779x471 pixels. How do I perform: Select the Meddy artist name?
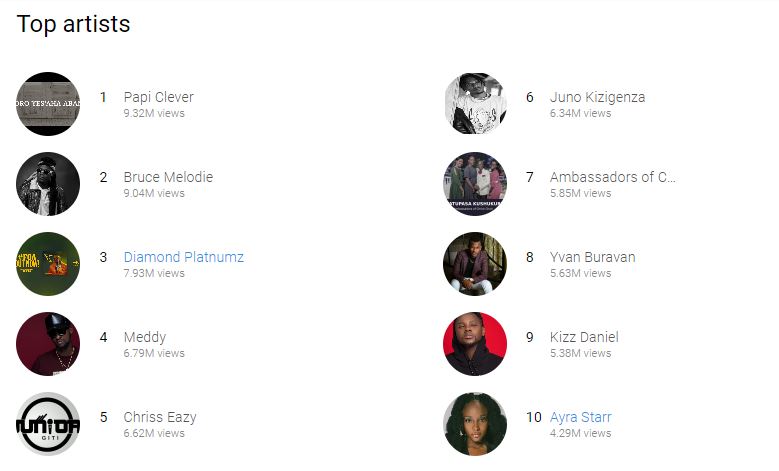(145, 337)
